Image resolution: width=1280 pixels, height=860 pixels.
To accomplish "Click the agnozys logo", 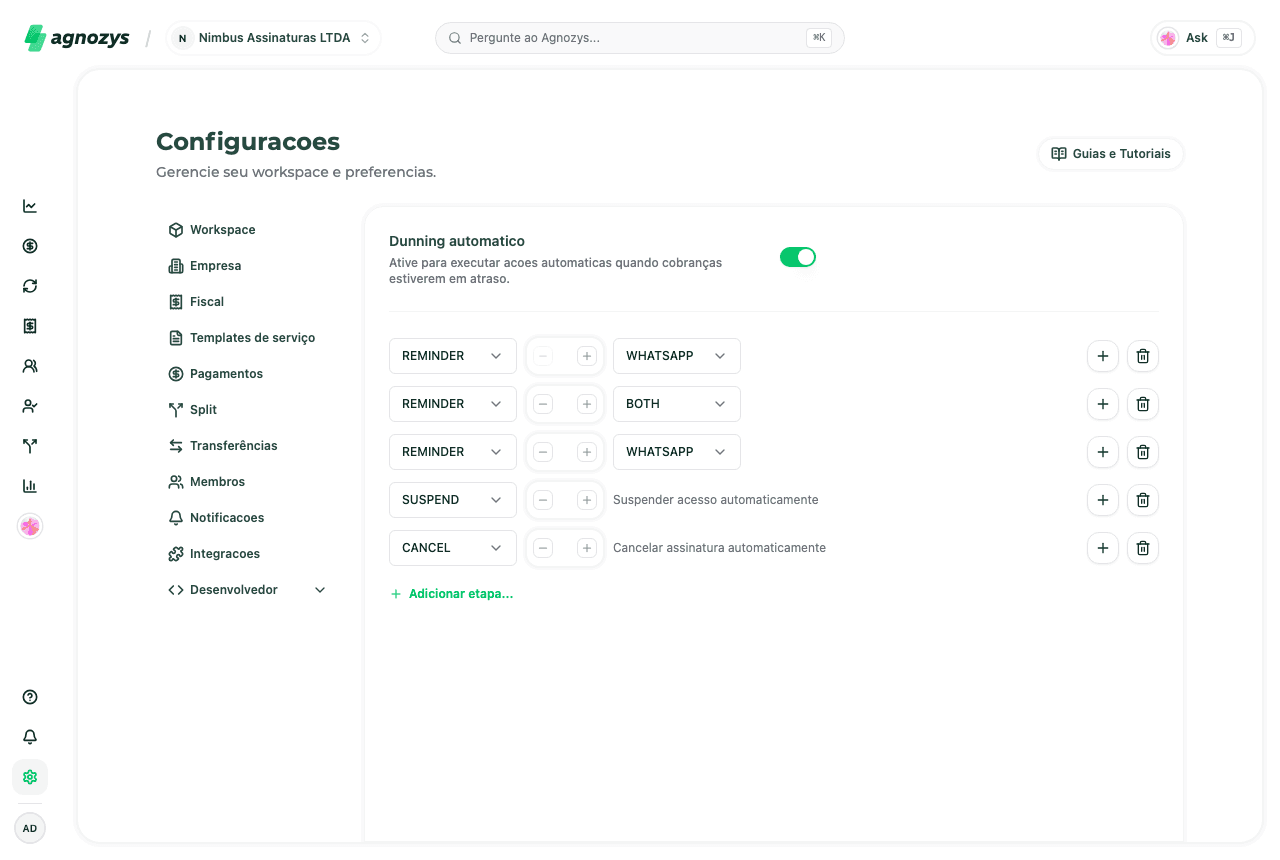I will [77, 38].
